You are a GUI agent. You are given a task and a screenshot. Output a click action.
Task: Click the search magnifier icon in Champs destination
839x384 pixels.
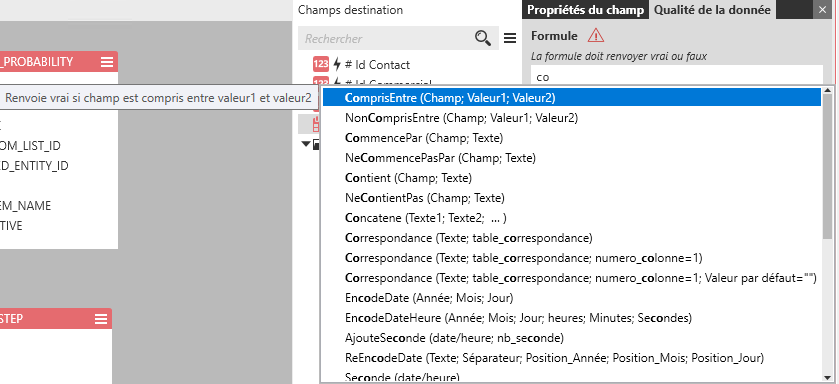coord(483,38)
